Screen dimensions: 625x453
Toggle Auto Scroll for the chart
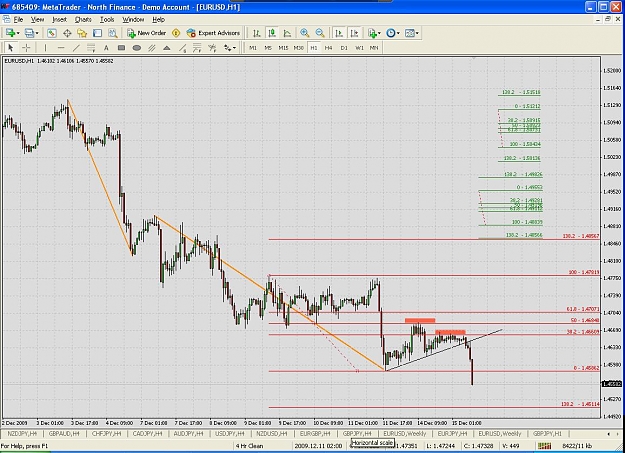click(339, 33)
